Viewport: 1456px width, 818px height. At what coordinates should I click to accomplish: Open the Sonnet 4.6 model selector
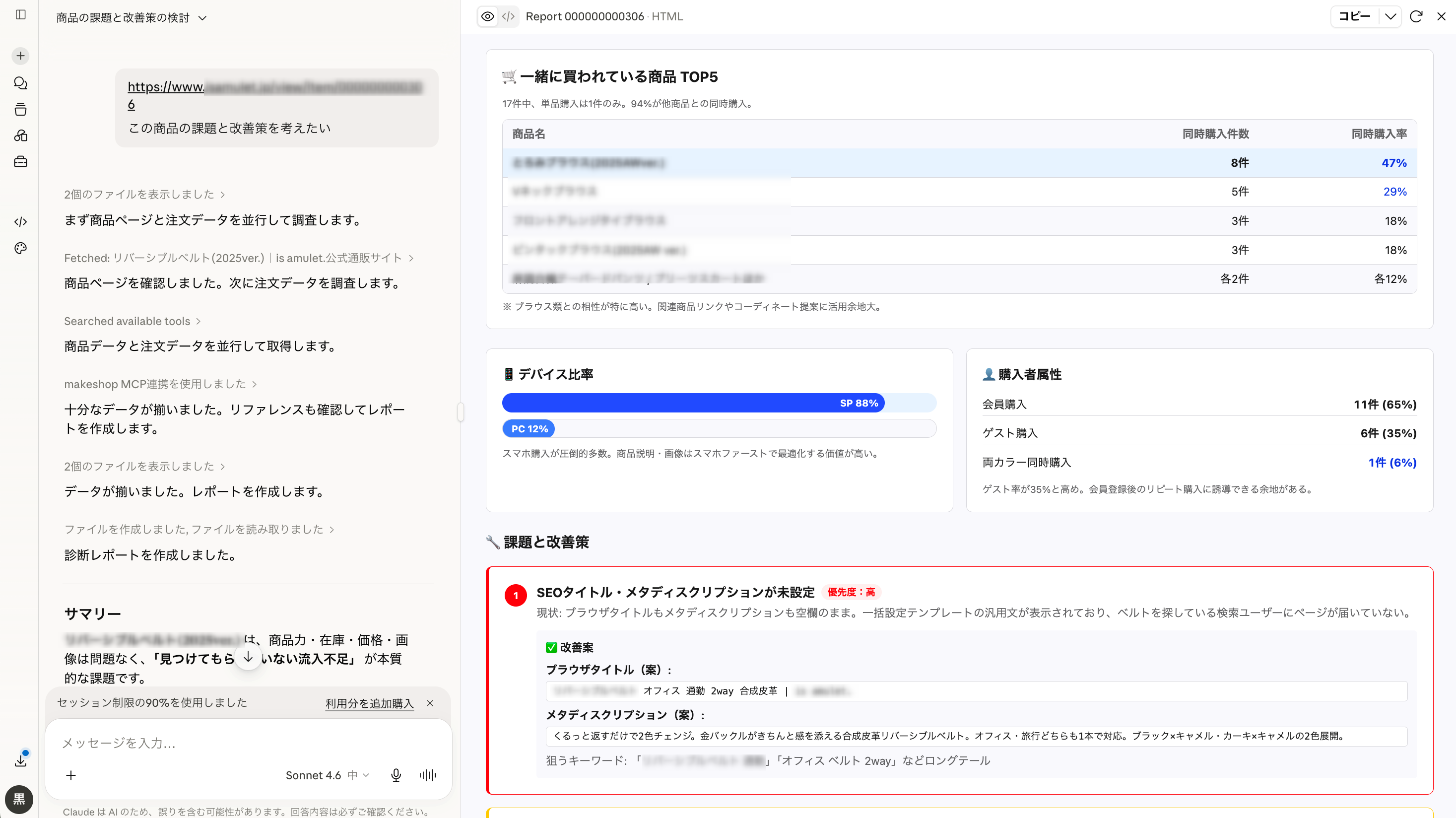coord(327,775)
